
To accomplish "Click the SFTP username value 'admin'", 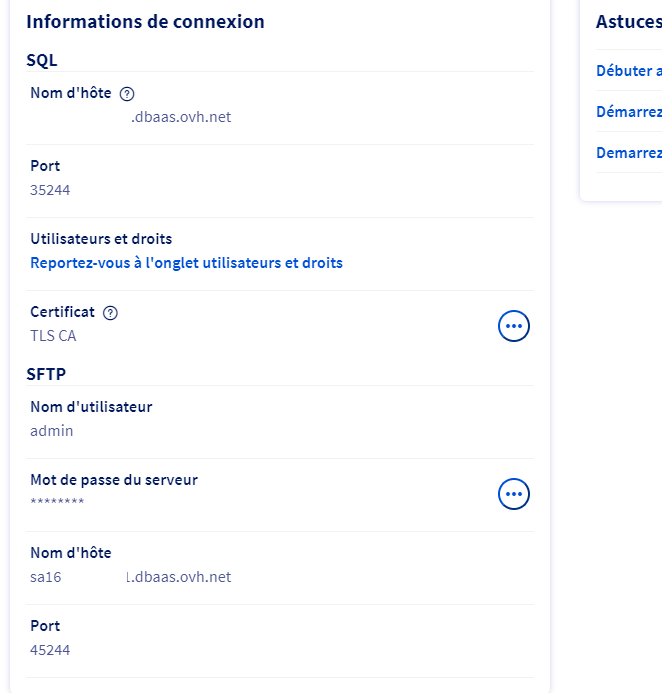I will [52, 431].
